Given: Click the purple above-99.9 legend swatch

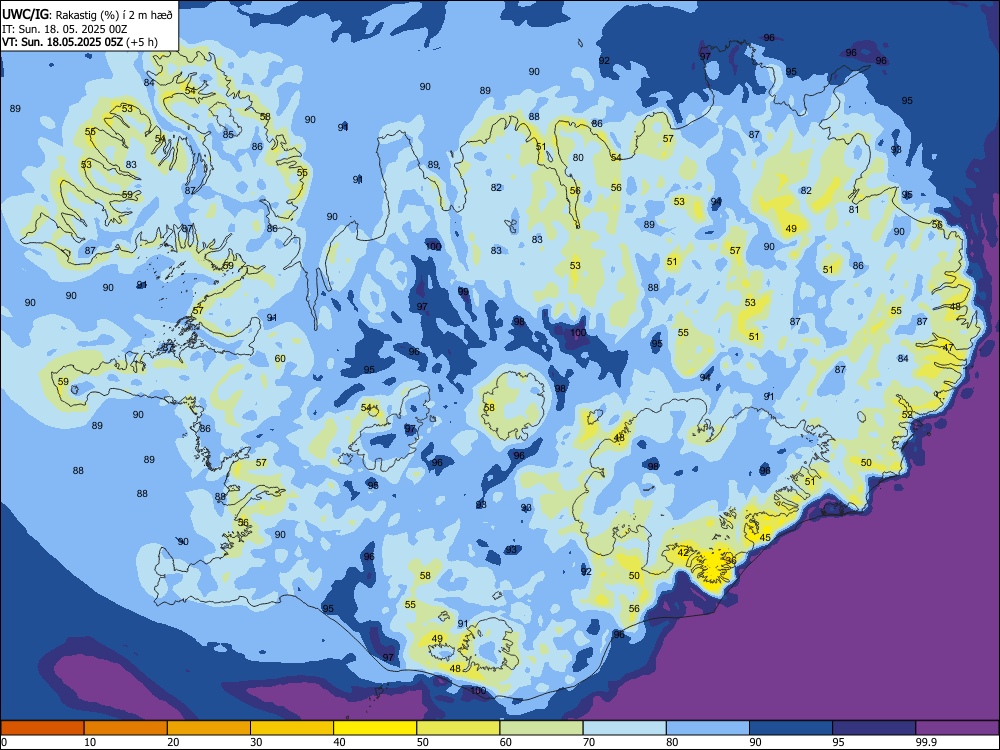Looking at the screenshot, I should (x=957, y=728).
